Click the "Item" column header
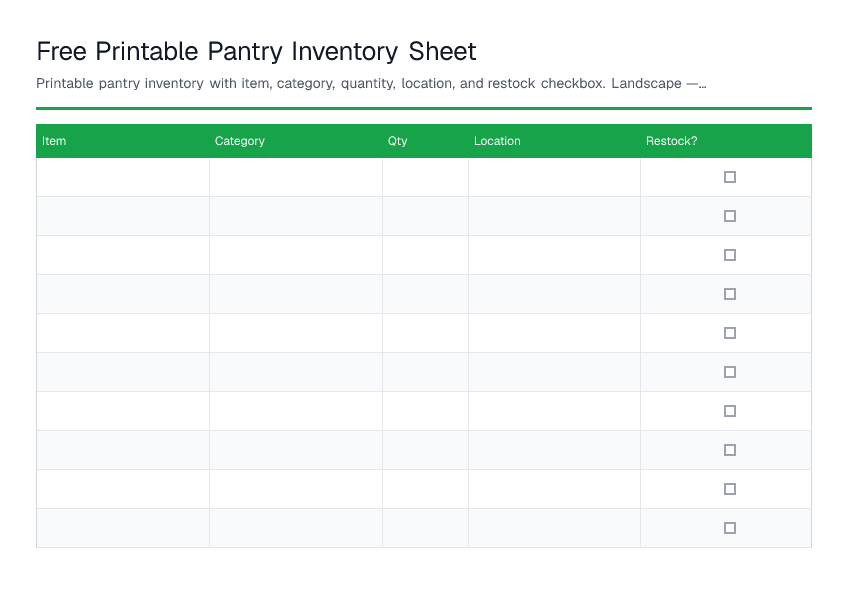The height and width of the screenshot is (600, 848). pos(123,141)
